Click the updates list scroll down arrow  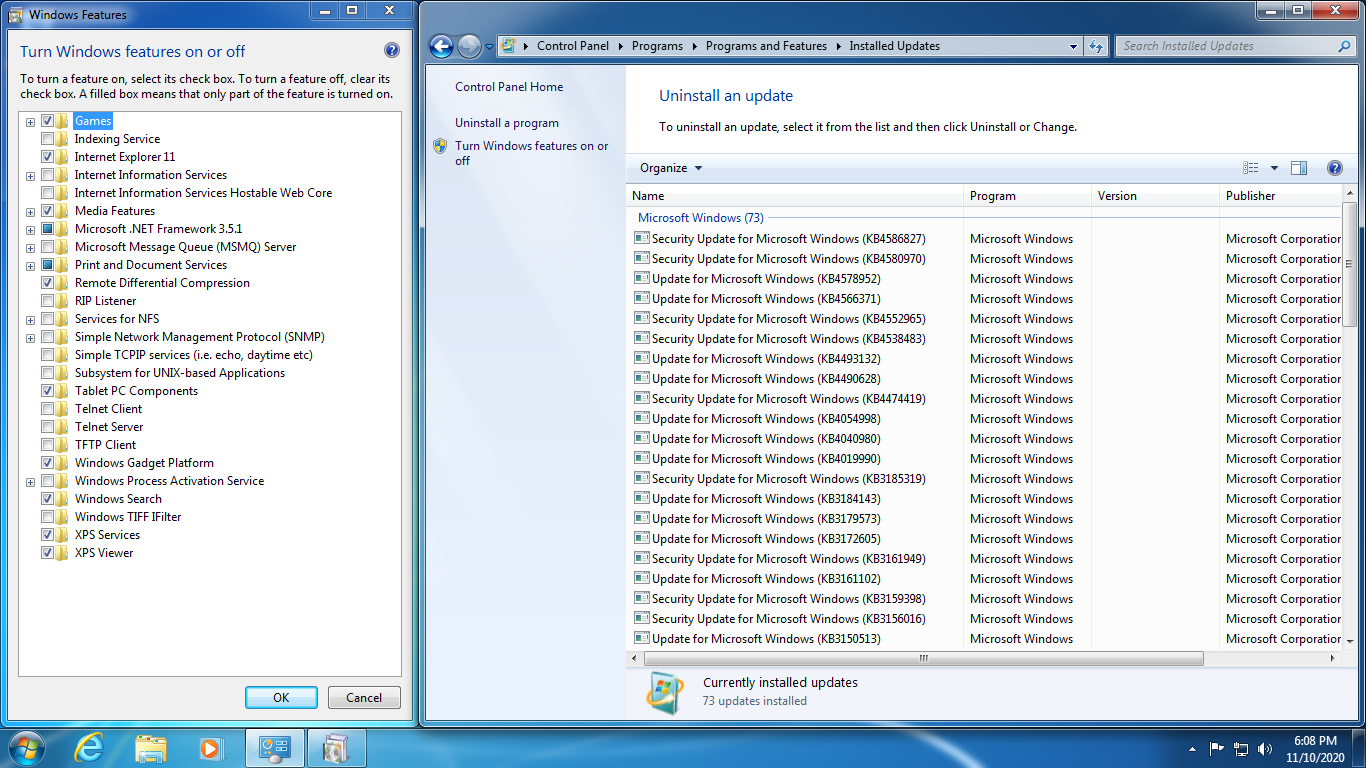(x=1350, y=640)
